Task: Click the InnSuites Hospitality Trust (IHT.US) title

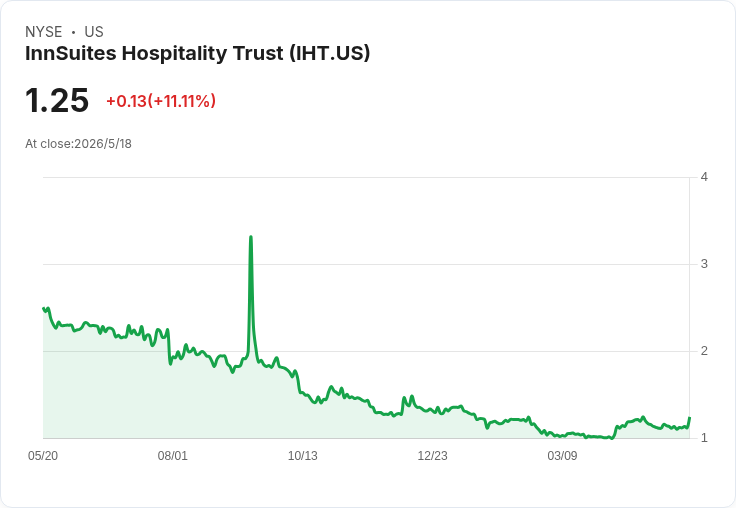Action: (198, 54)
